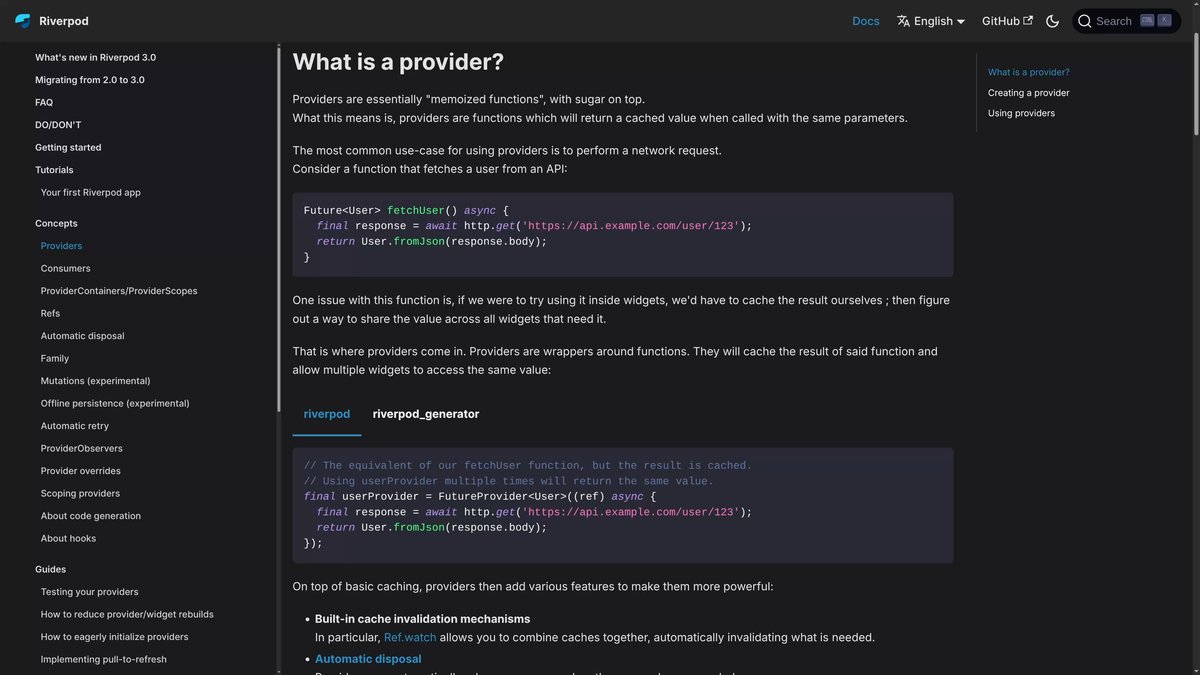Open About hooks sidebar page
Image resolution: width=1200 pixels, height=675 pixels.
click(x=69, y=538)
